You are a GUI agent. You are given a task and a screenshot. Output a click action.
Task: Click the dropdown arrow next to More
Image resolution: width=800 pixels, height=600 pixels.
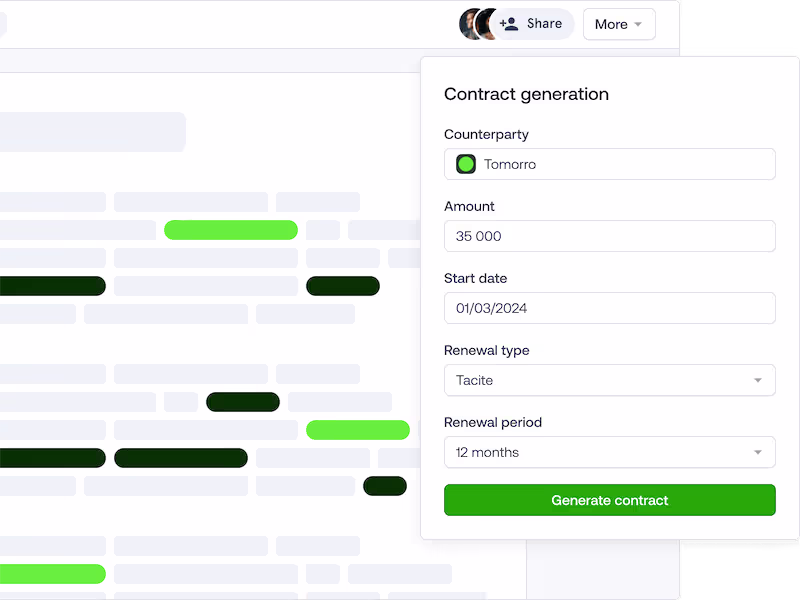[x=638, y=24]
